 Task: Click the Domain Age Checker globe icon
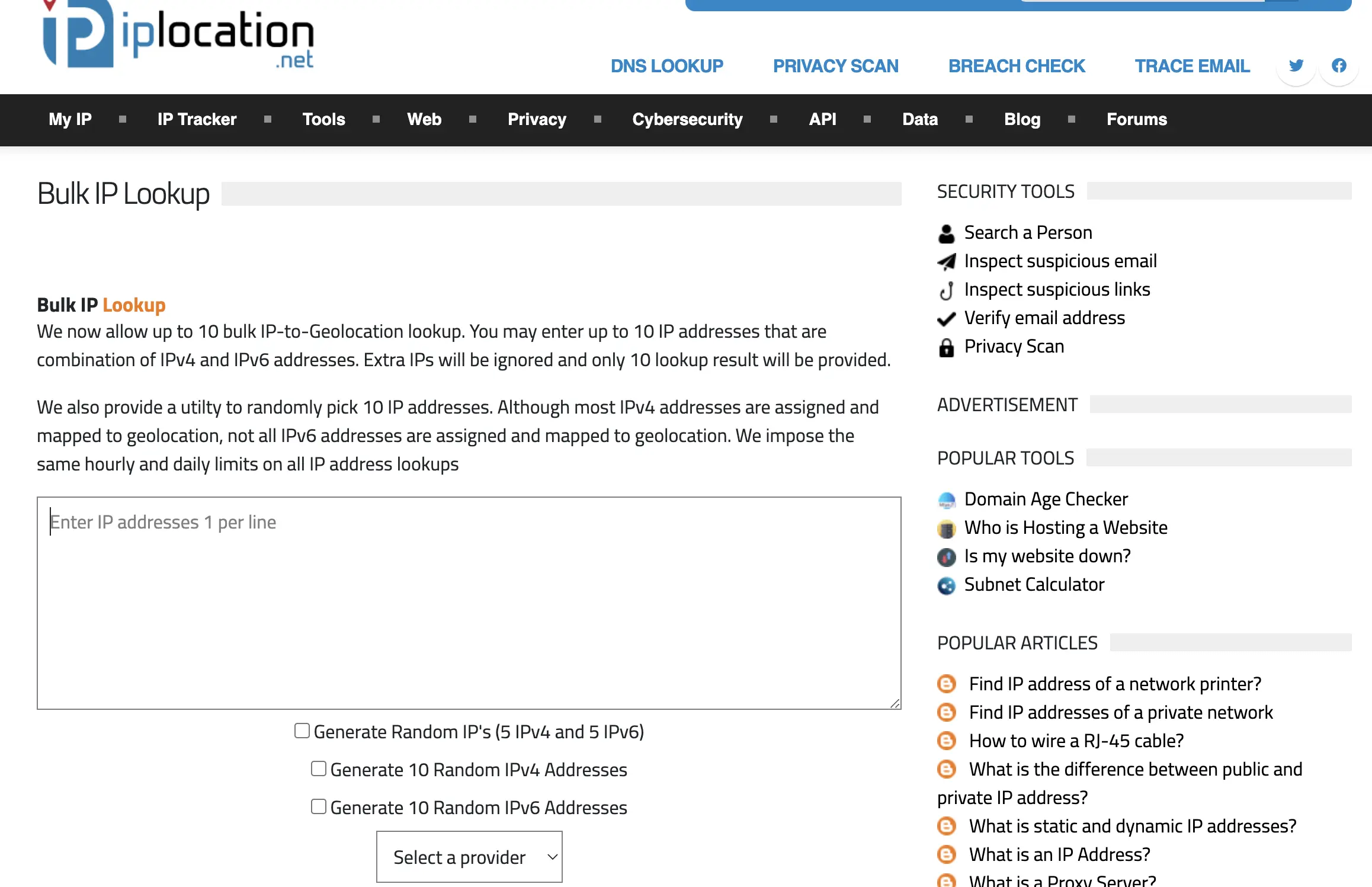[x=947, y=499]
